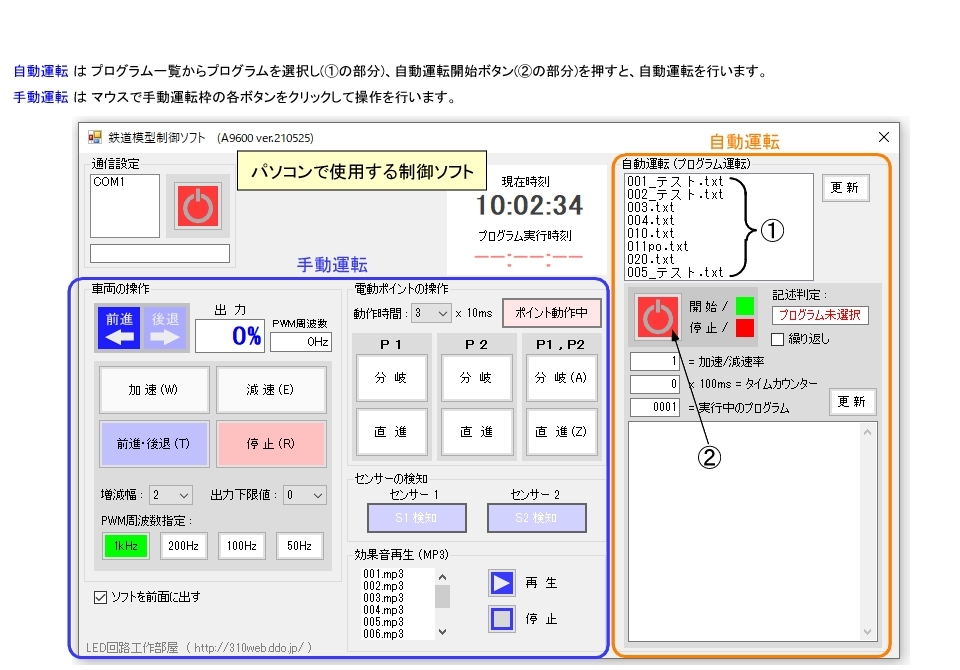Image resolution: width=960 pixels, height=670 pixels.
Task: Click P2 直進 button
Action: (x=476, y=432)
